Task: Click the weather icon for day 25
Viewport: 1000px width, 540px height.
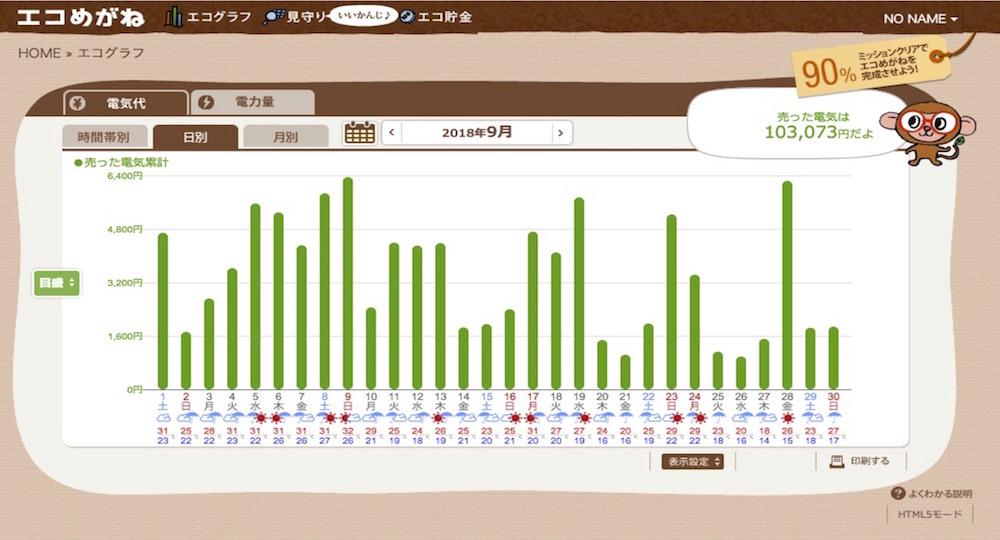Action: 718,418
